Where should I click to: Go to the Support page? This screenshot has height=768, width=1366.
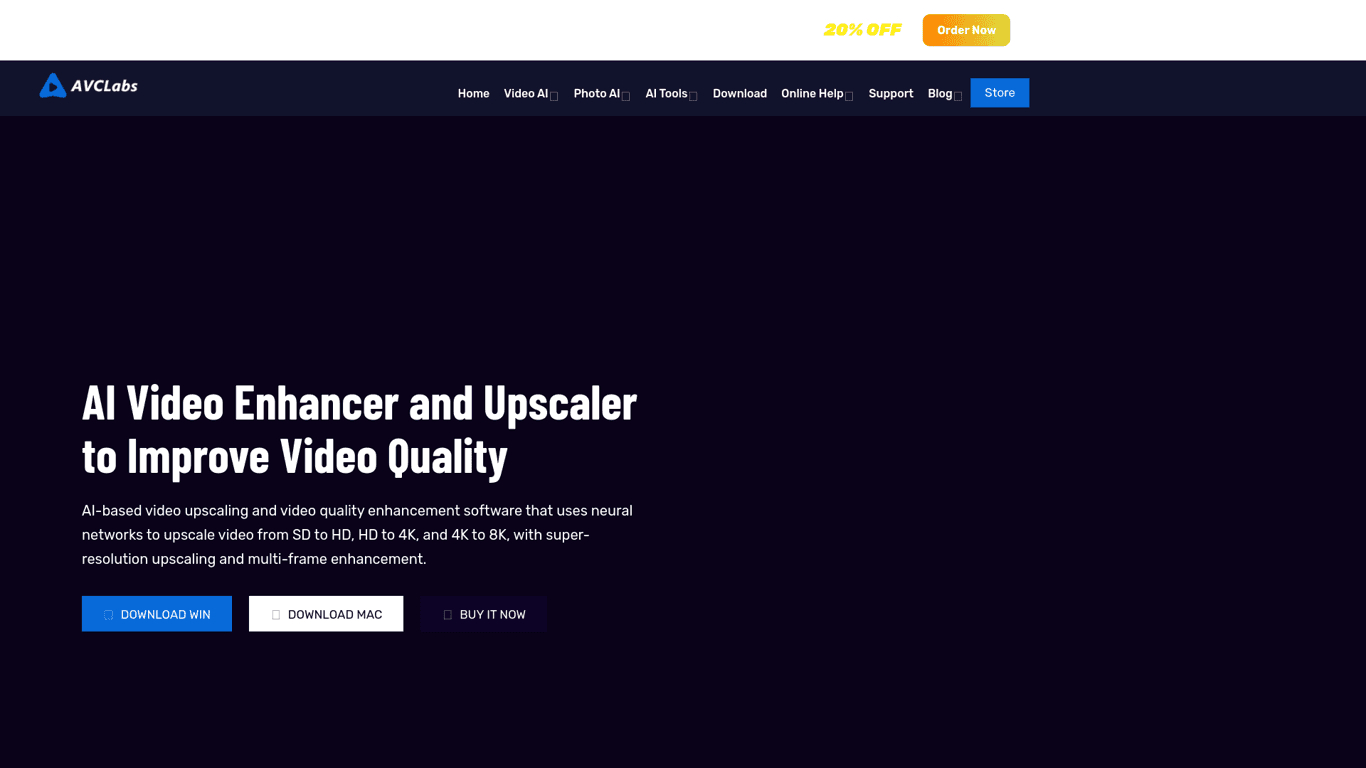pyautogui.click(x=891, y=93)
